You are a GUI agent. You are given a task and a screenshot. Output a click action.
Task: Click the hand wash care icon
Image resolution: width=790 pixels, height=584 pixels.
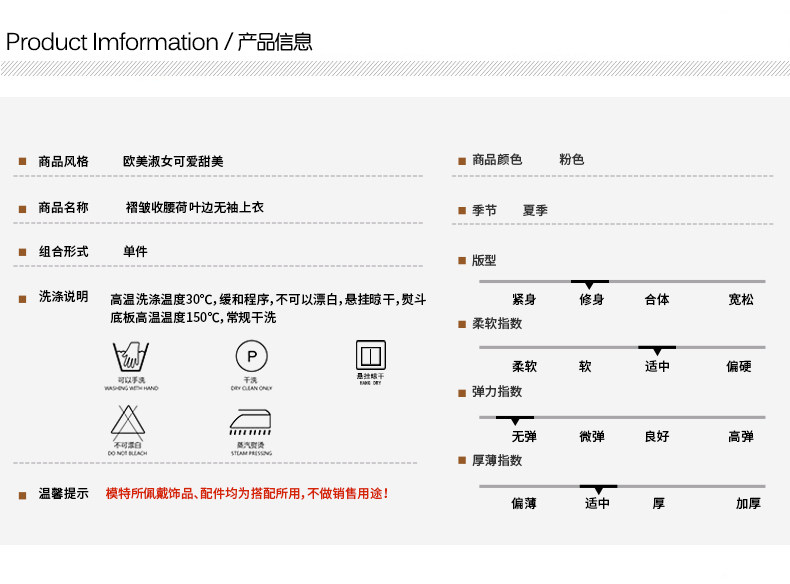[131, 356]
